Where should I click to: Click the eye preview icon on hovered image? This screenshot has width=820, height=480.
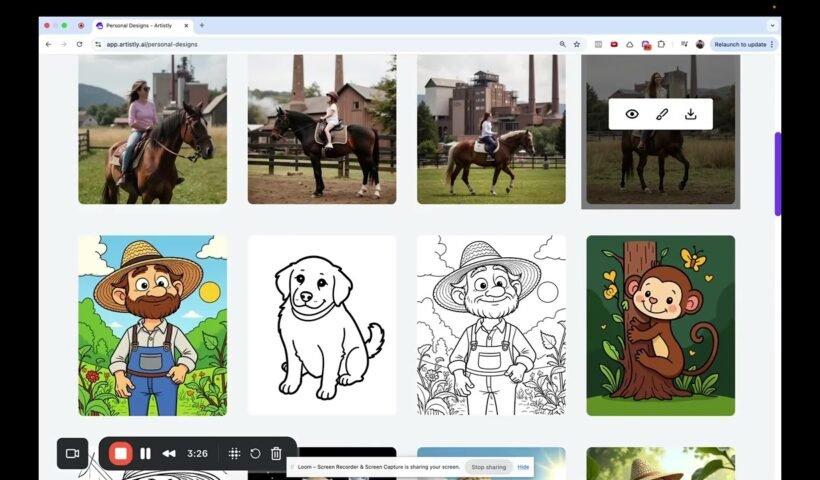click(x=632, y=114)
